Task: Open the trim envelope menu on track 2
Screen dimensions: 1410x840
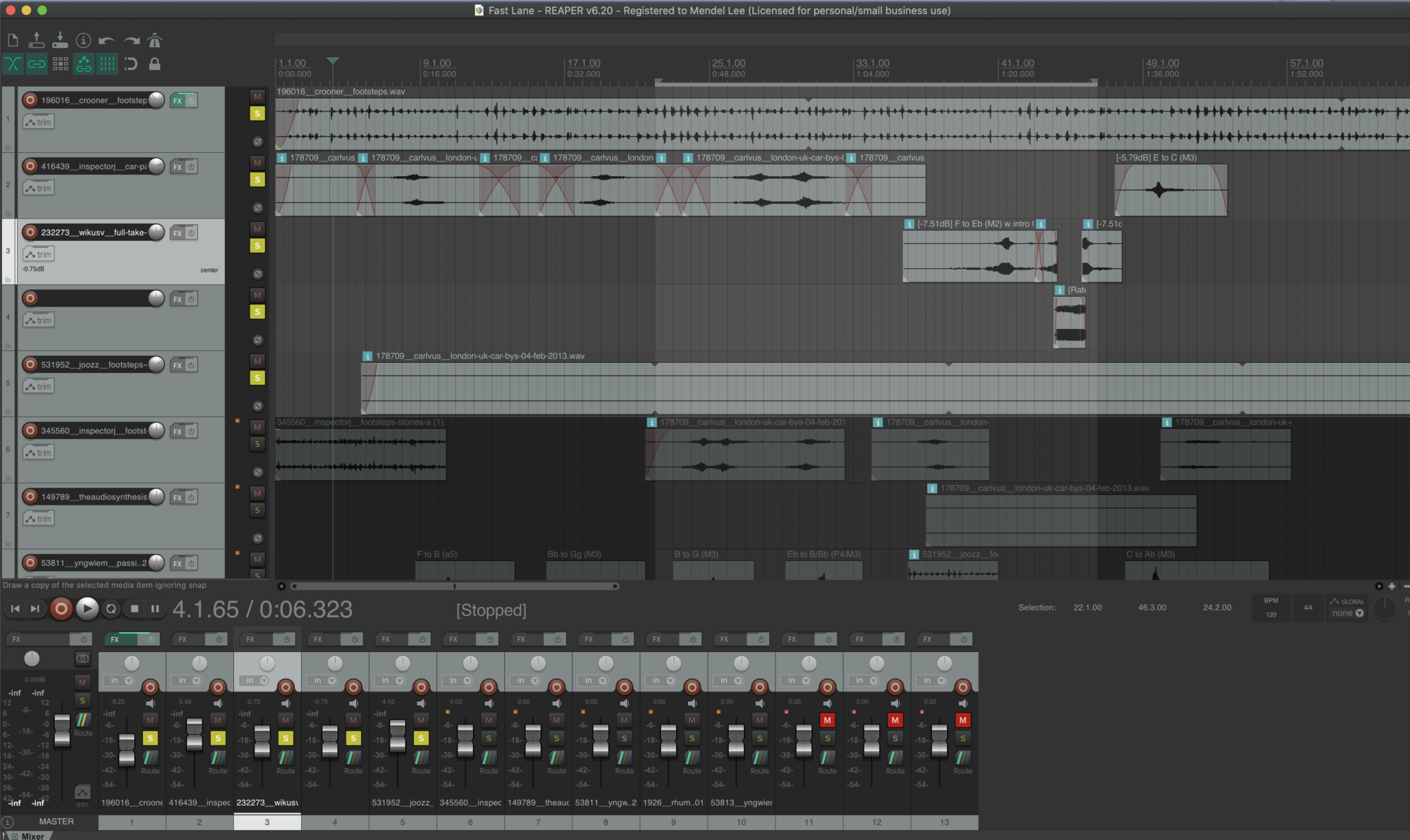Action: pos(39,188)
